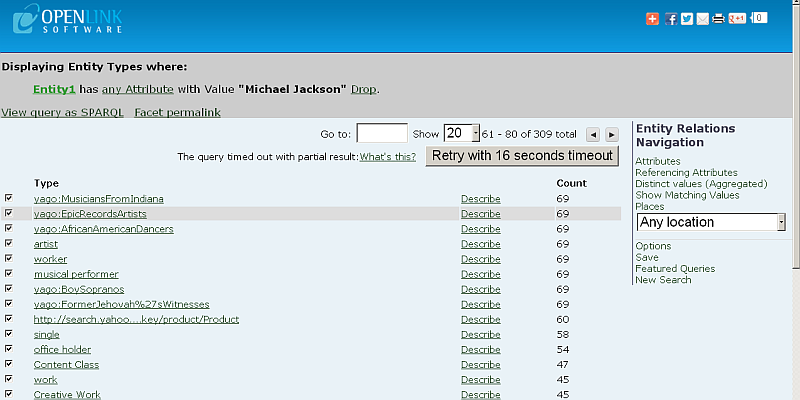This screenshot has width=800, height=400.
Task: Share page via Facebook icon
Action: click(x=671, y=19)
